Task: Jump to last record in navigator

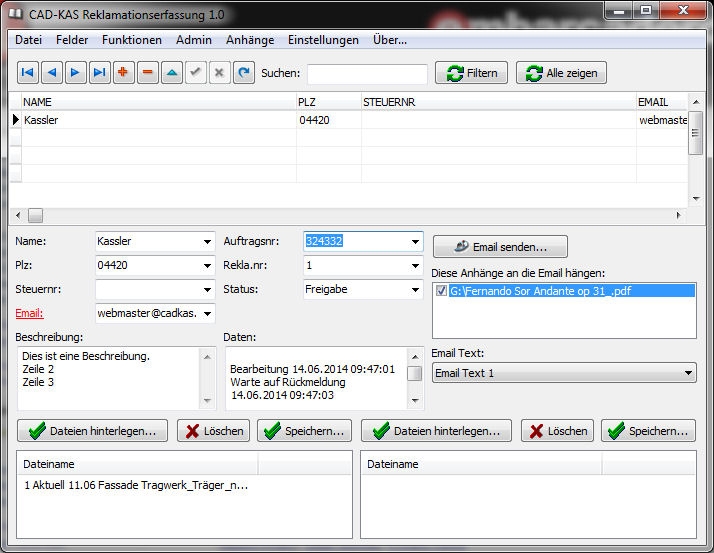Action: tap(100, 73)
